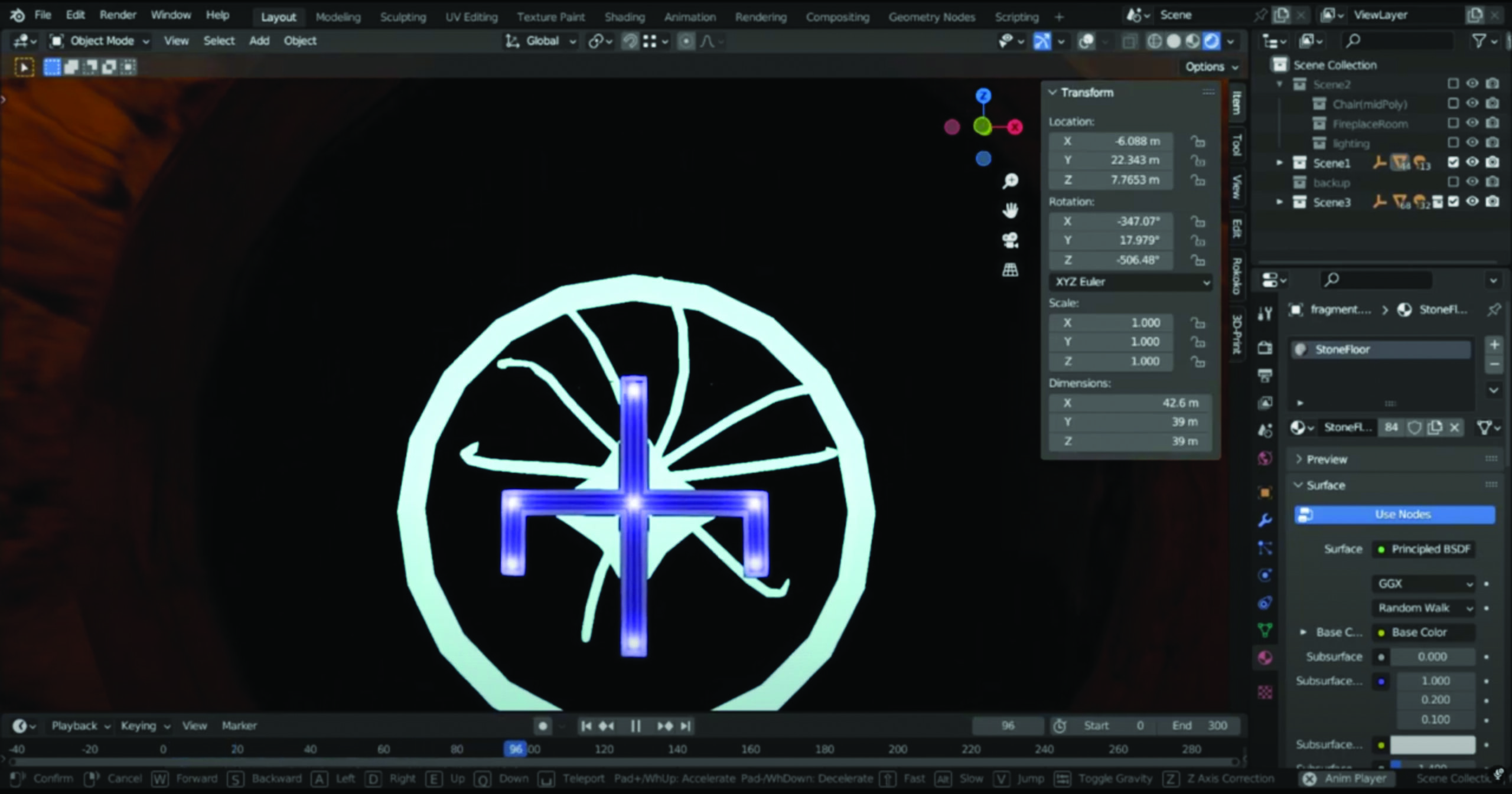Open the Render menu
The image size is (1512, 794).
118,15
